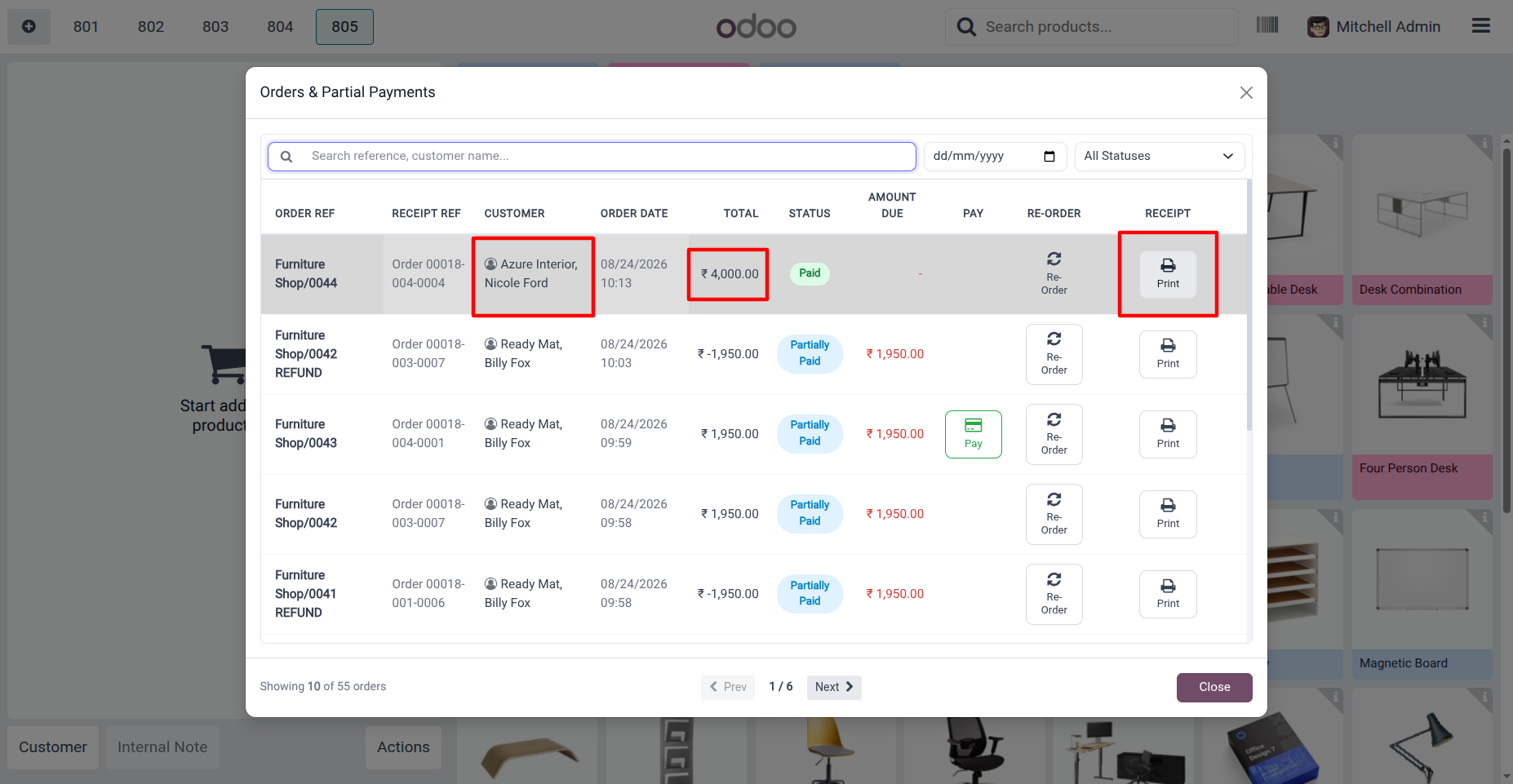Switch to order tab 801
Viewport: 1513px width, 784px height.
pos(86,27)
